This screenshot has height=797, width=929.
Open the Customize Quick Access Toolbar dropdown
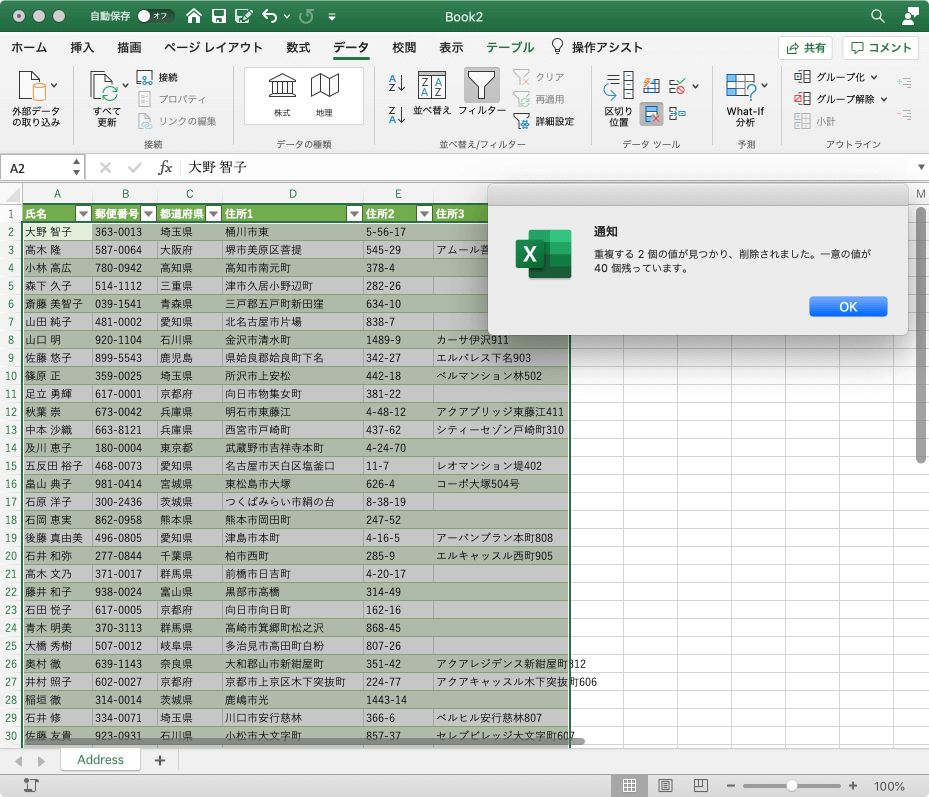click(332, 17)
